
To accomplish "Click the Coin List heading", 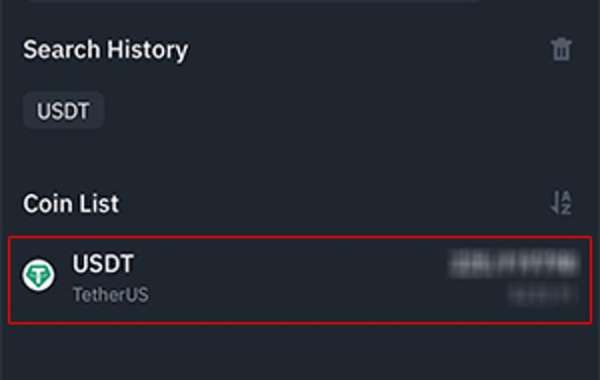I will click(x=71, y=203).
